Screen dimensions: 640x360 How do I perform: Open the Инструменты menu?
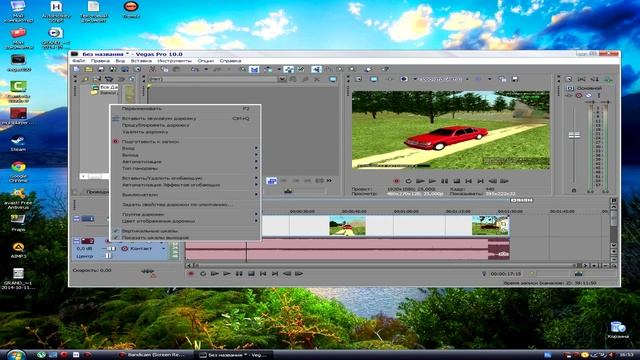pos(175,61)
